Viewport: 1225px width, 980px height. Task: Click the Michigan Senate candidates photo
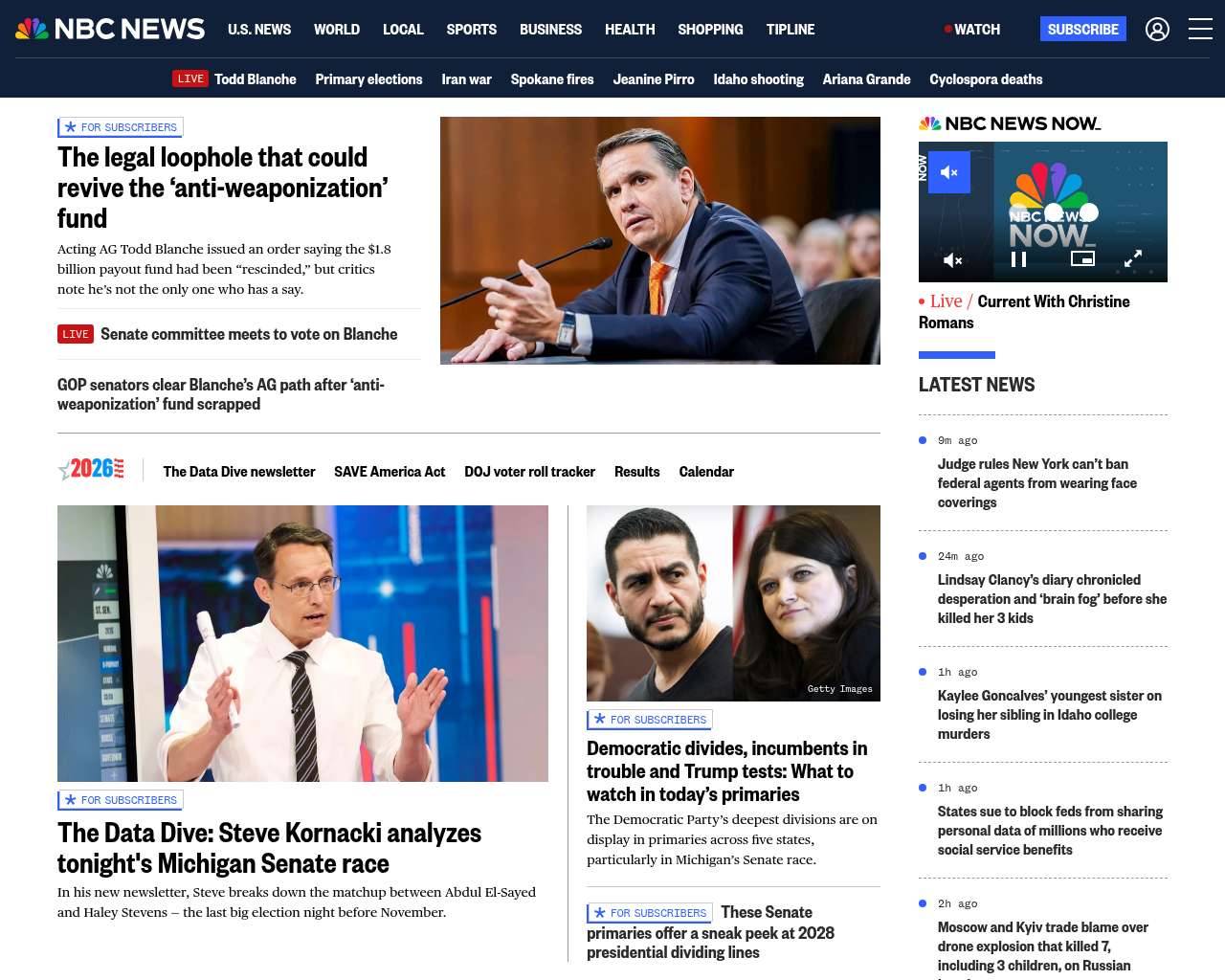(x=733, y=603)
